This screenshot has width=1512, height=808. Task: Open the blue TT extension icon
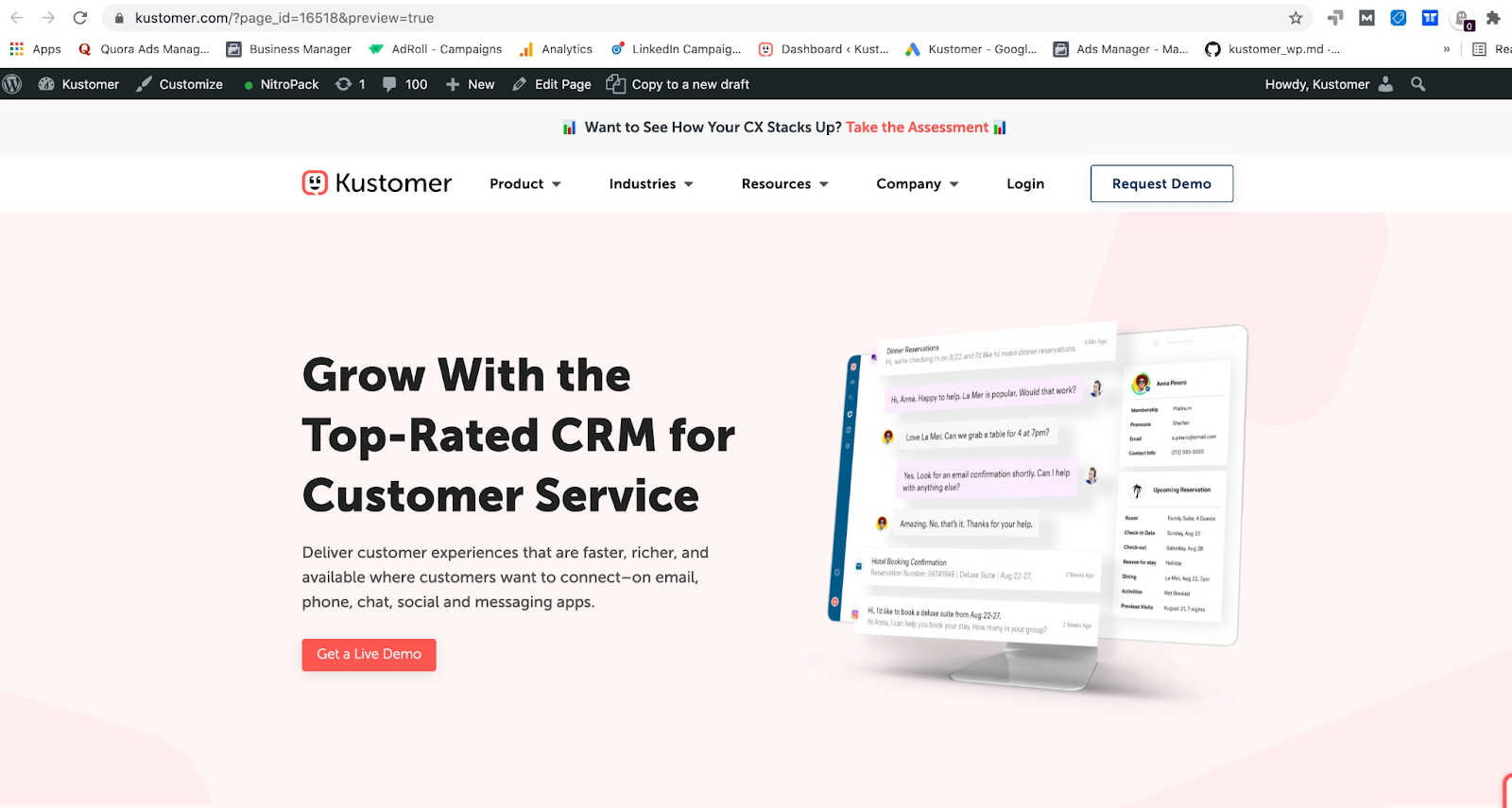[1430, 18]
